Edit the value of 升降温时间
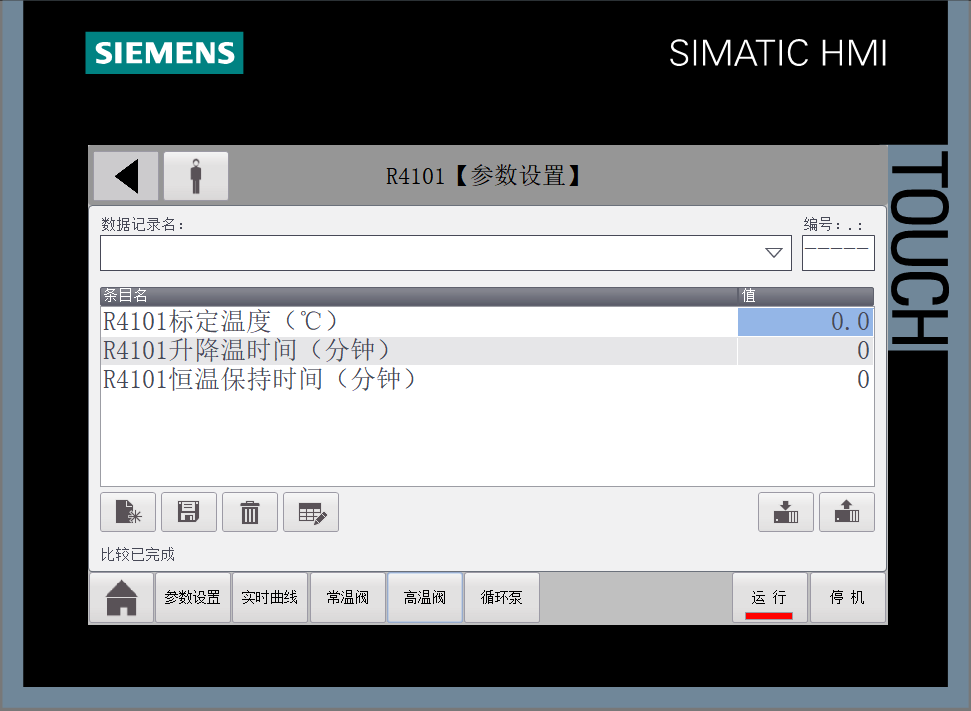This screenshot has width=971, height=711. [806, 351]
